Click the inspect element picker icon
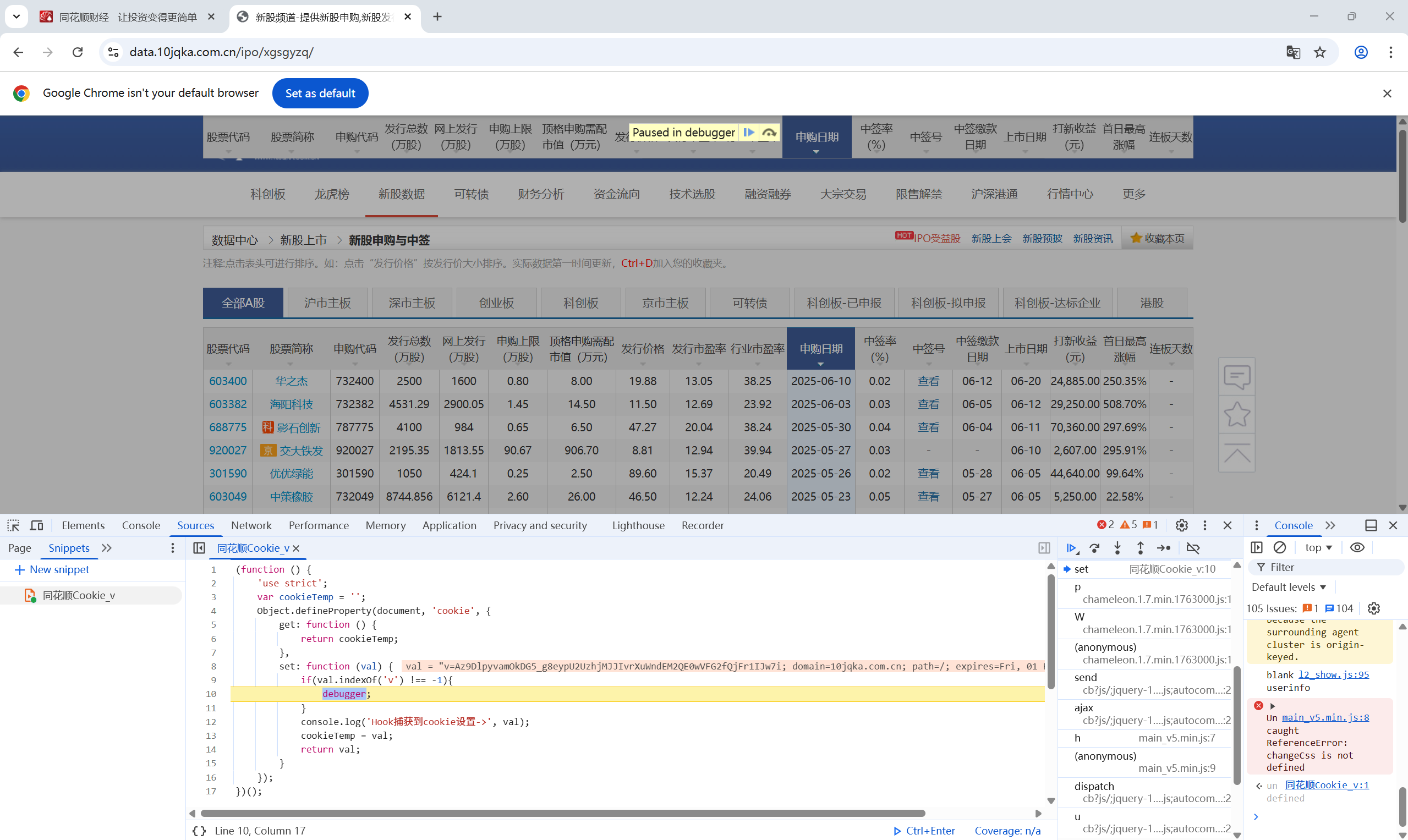Screen dimensions: 1408x840 click(13, 525)
